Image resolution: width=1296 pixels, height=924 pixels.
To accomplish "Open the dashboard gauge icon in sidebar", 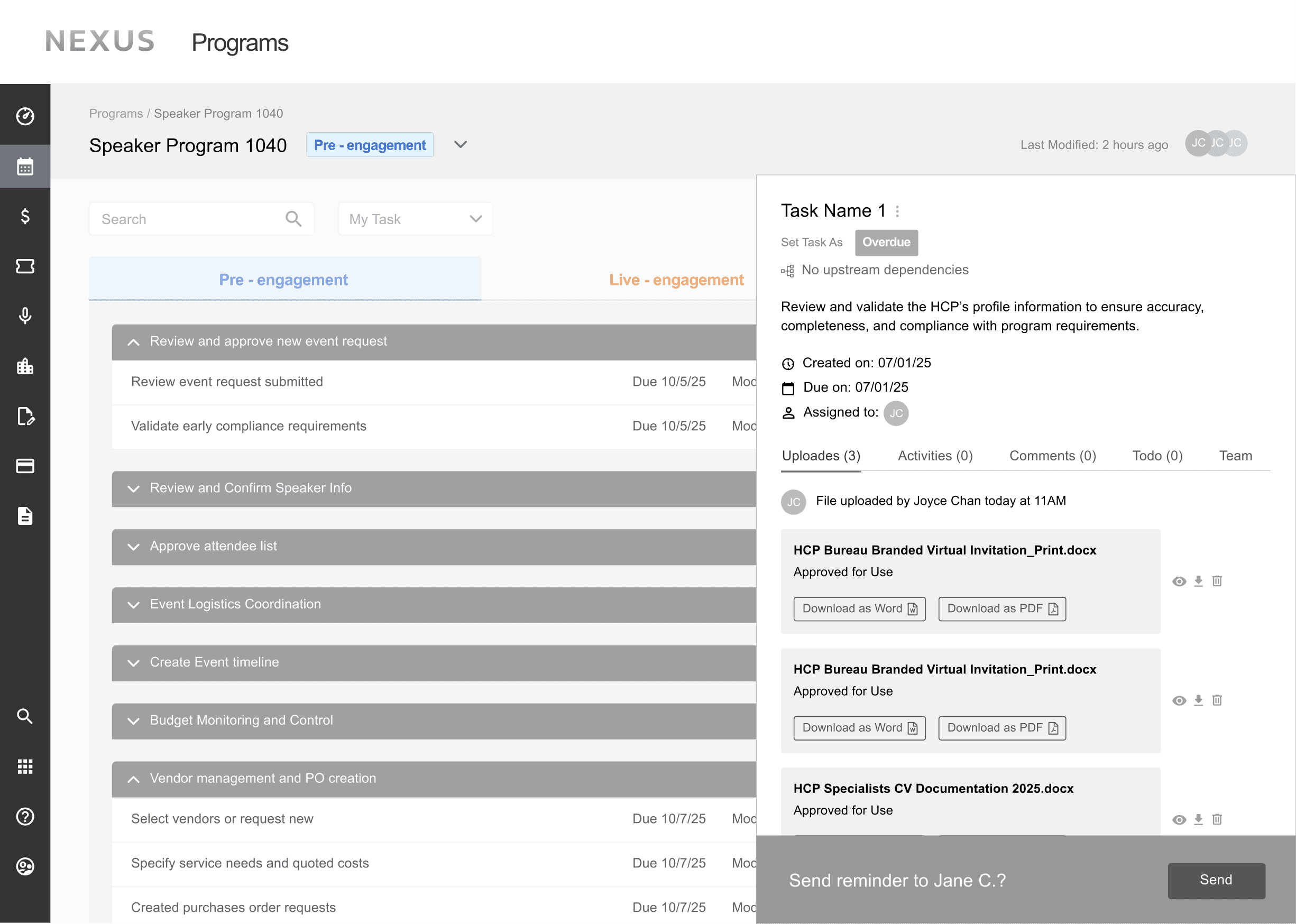I will 25,116.
